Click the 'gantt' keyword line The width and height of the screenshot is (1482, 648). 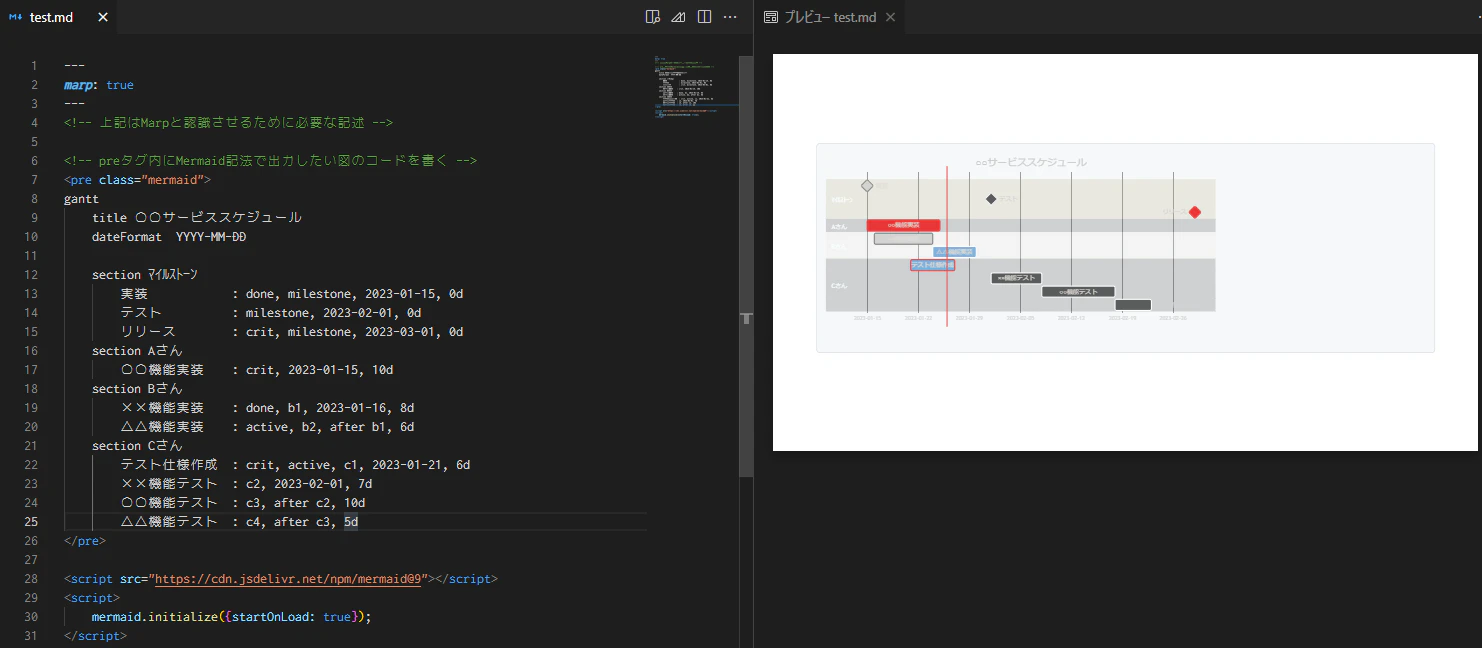(x=81, y=199)
